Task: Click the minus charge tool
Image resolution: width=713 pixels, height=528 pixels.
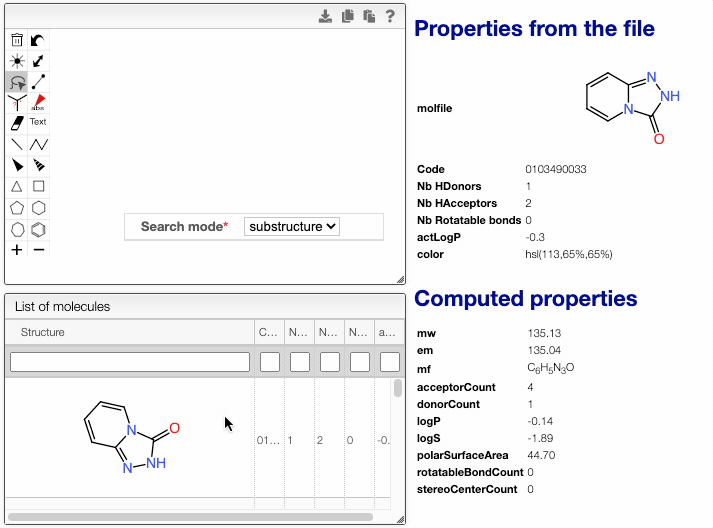Action: 38,250
